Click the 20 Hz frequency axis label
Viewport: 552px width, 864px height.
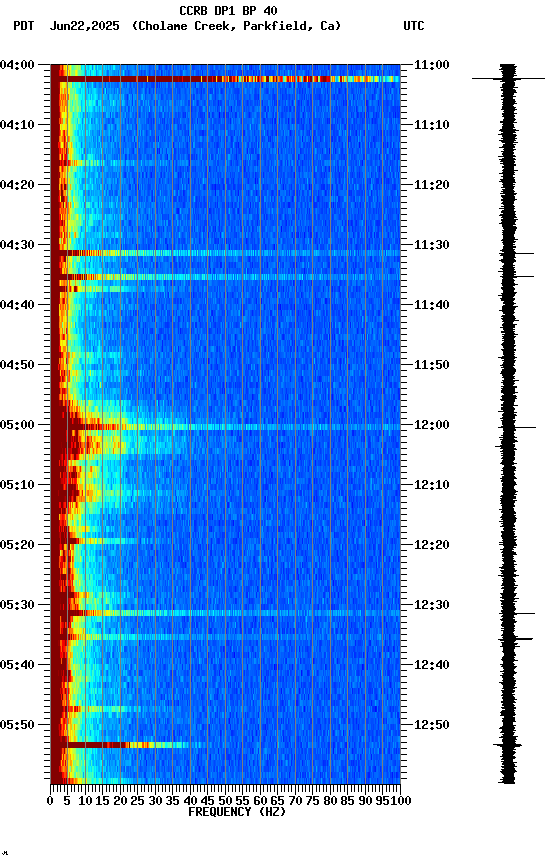pos(120,801)
